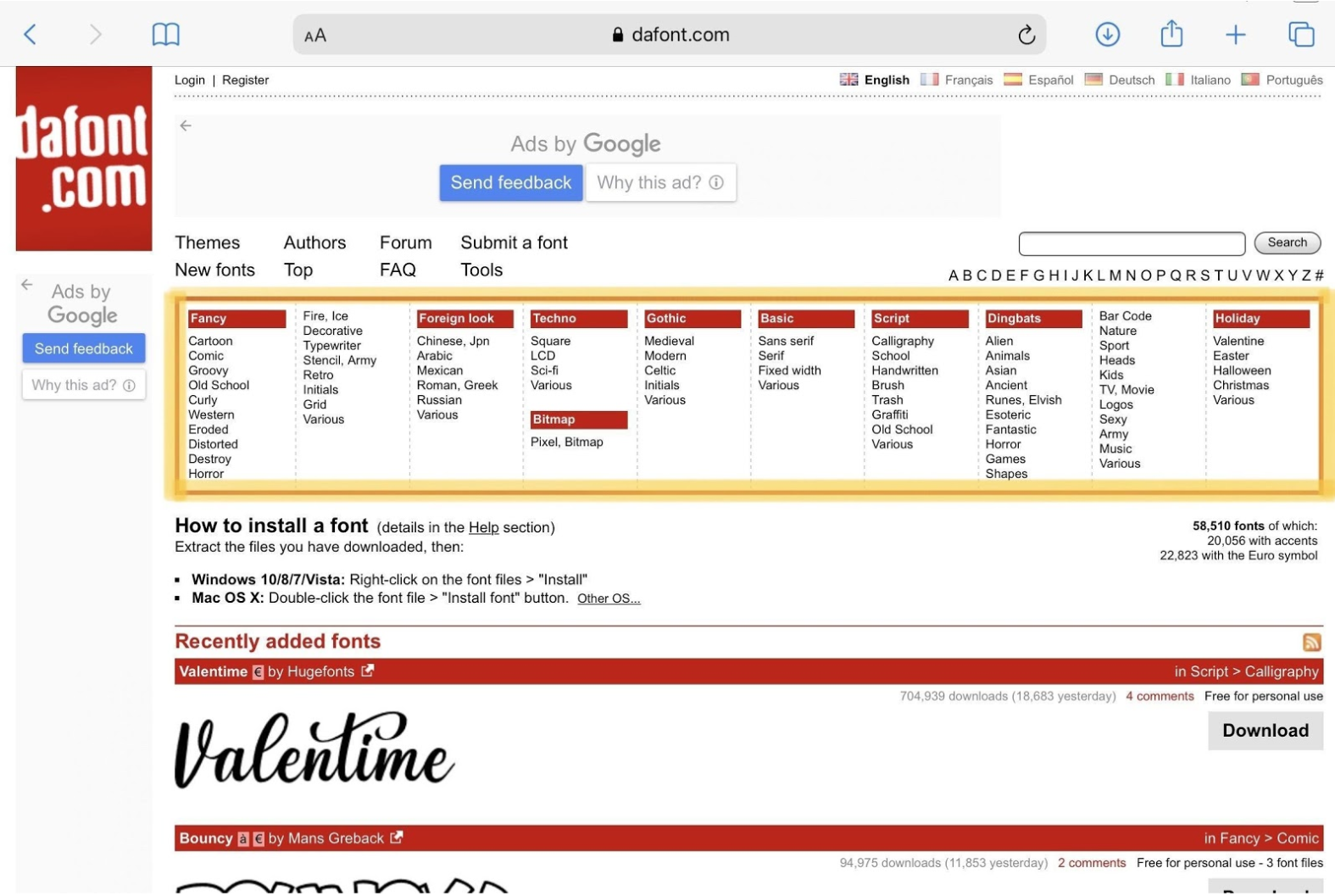The image size is (1335, 896).
Task: Click the French flag icon
Action: click(930, 79)
